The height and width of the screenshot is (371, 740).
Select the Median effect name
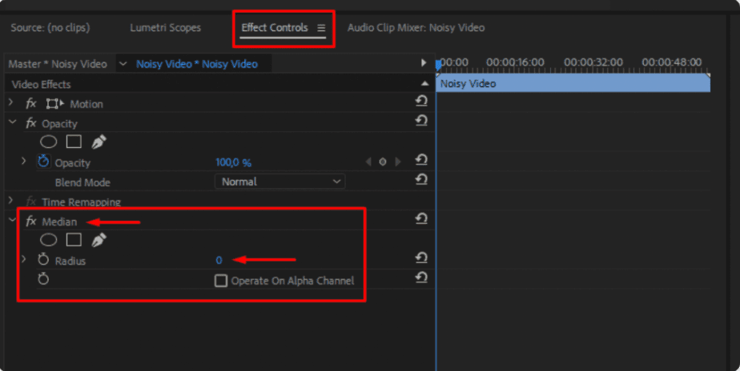(59, 222)
